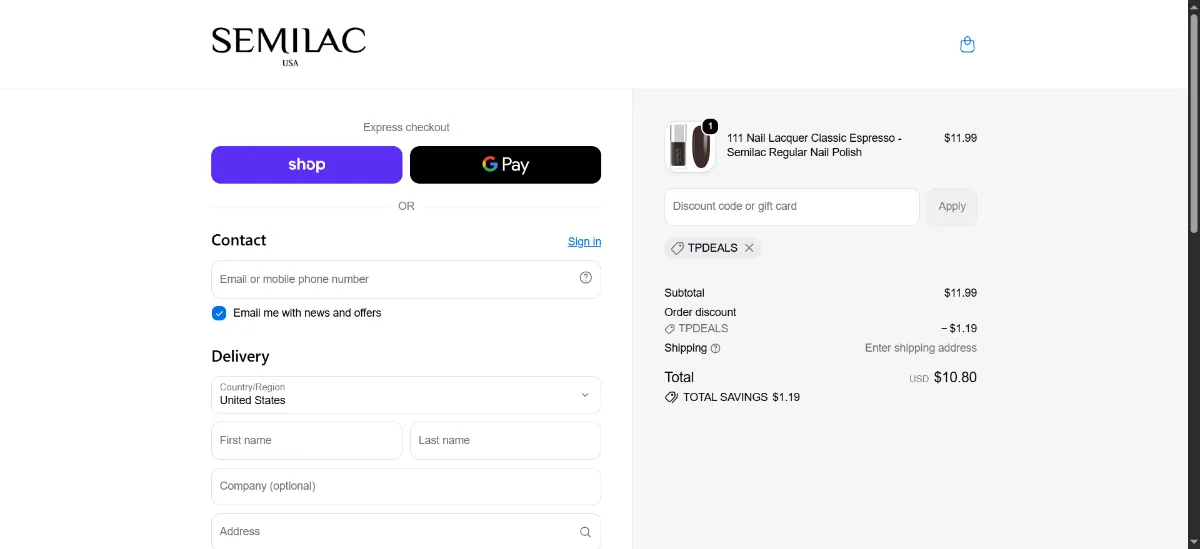
Task: Click the Enter shipping address text
Action: (x=921, y=348)
